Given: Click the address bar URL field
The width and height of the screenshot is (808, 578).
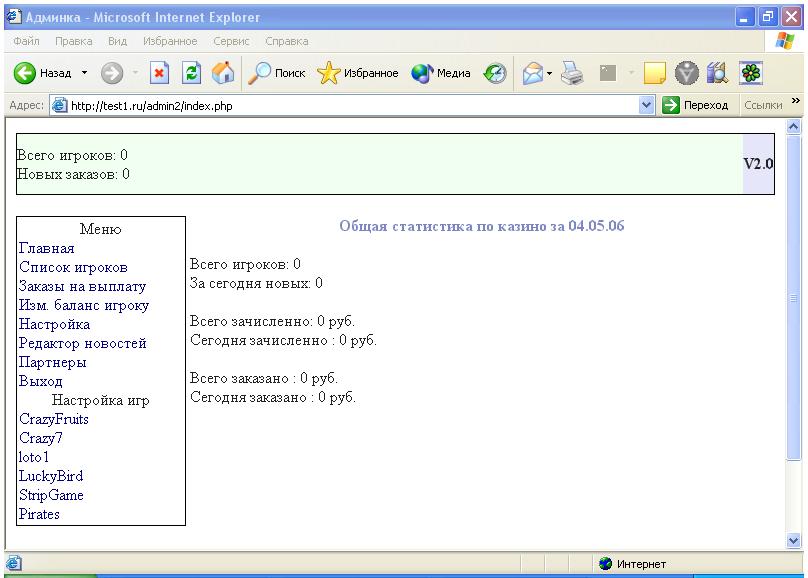Looking at the screenshot, I should 352,106.
